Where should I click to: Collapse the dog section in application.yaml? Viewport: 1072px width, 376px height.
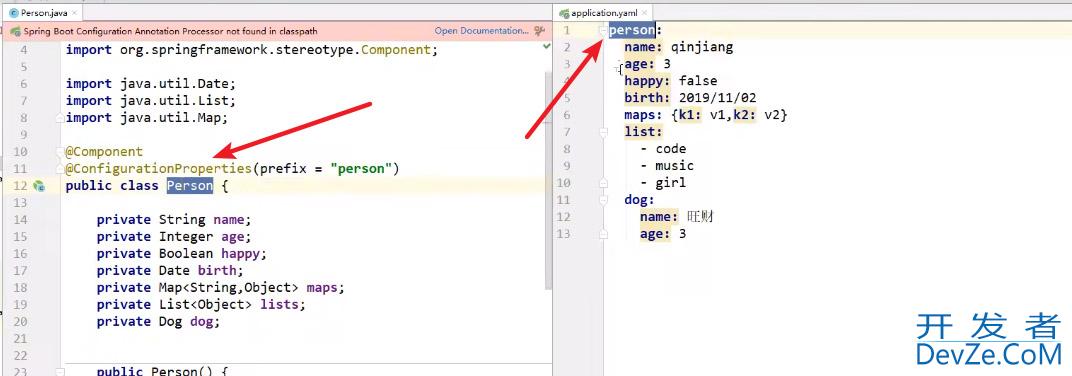tap(603, 200)
